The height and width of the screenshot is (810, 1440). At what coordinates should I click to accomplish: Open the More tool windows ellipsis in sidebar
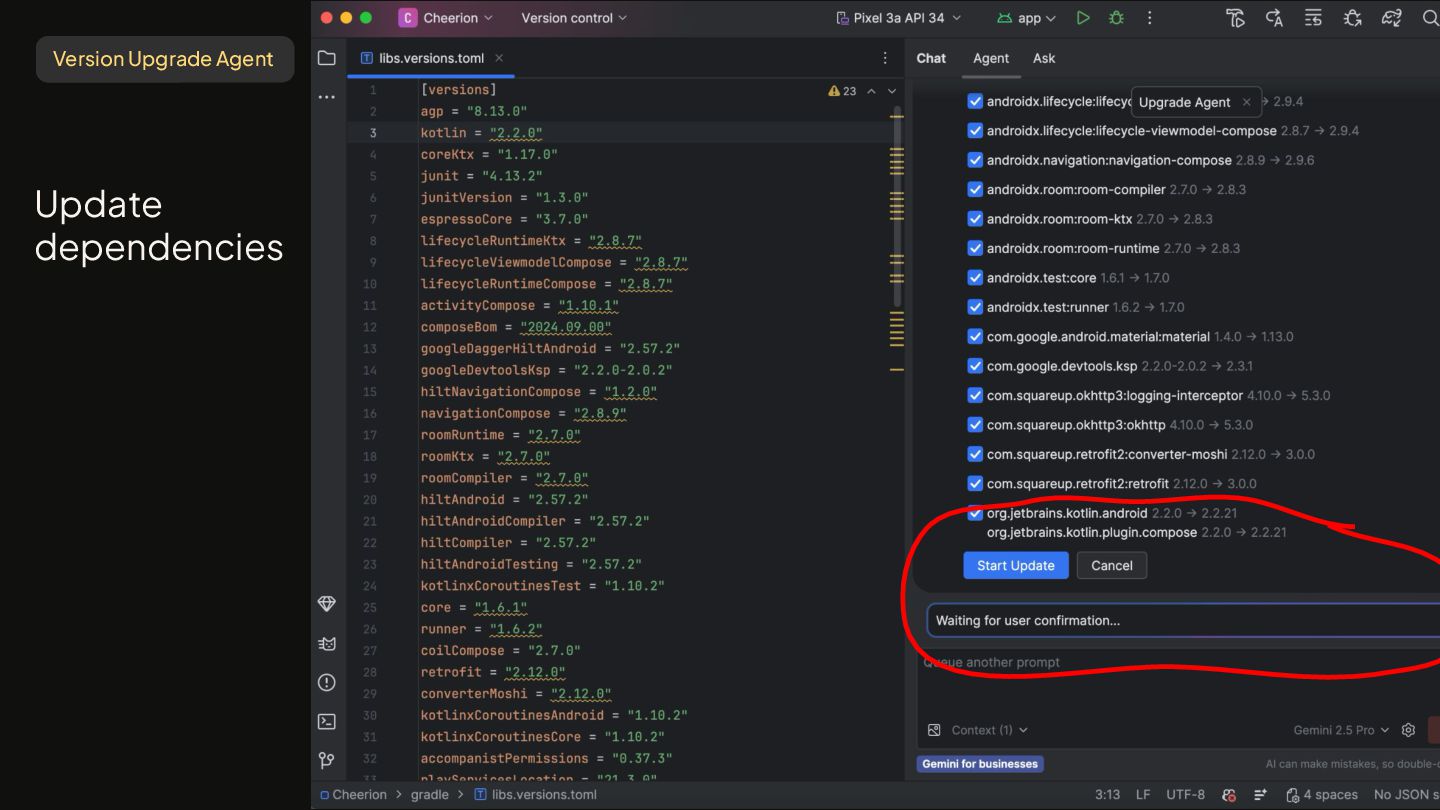tap(326, 97)
